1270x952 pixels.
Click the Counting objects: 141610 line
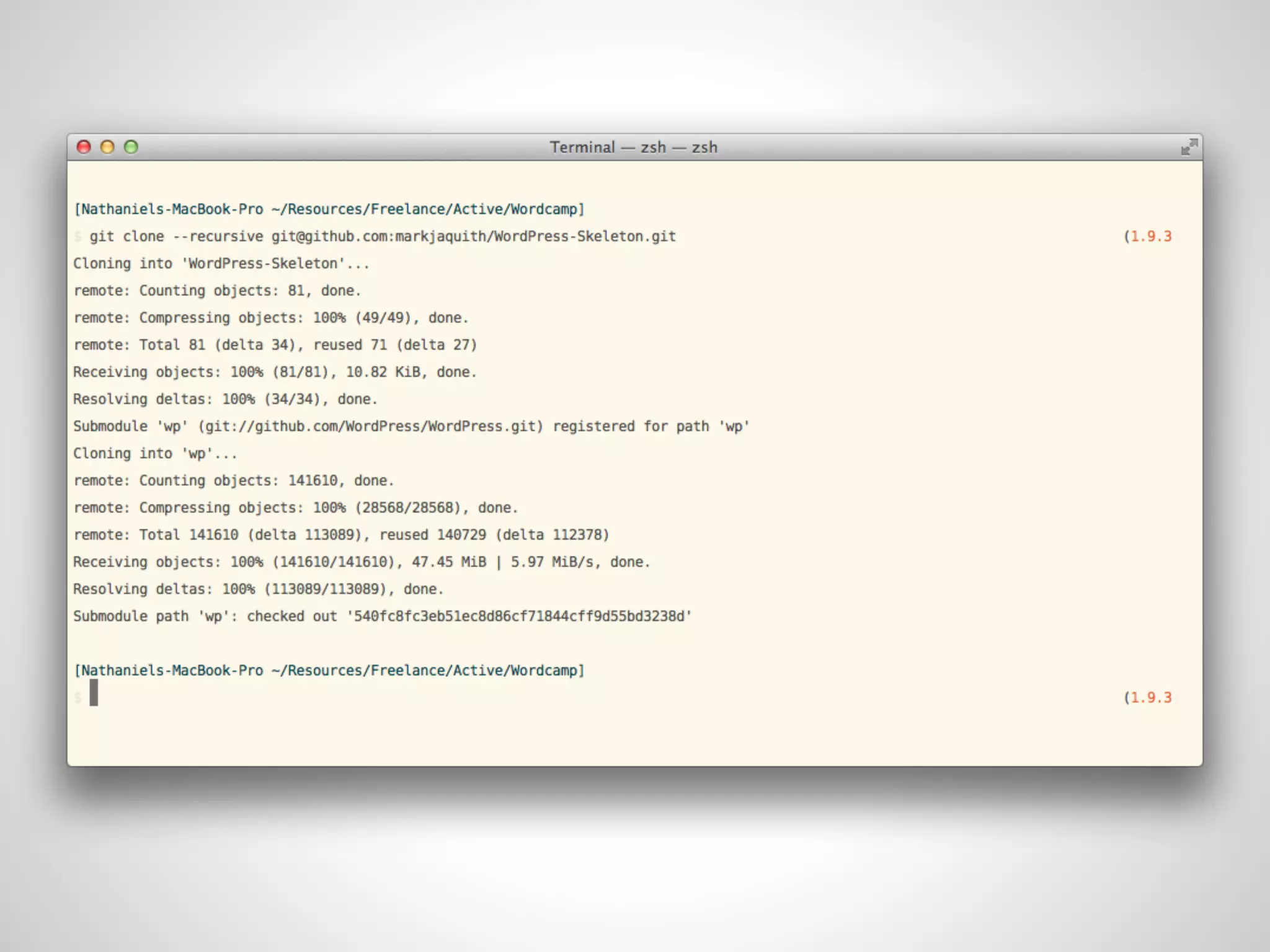233,480
